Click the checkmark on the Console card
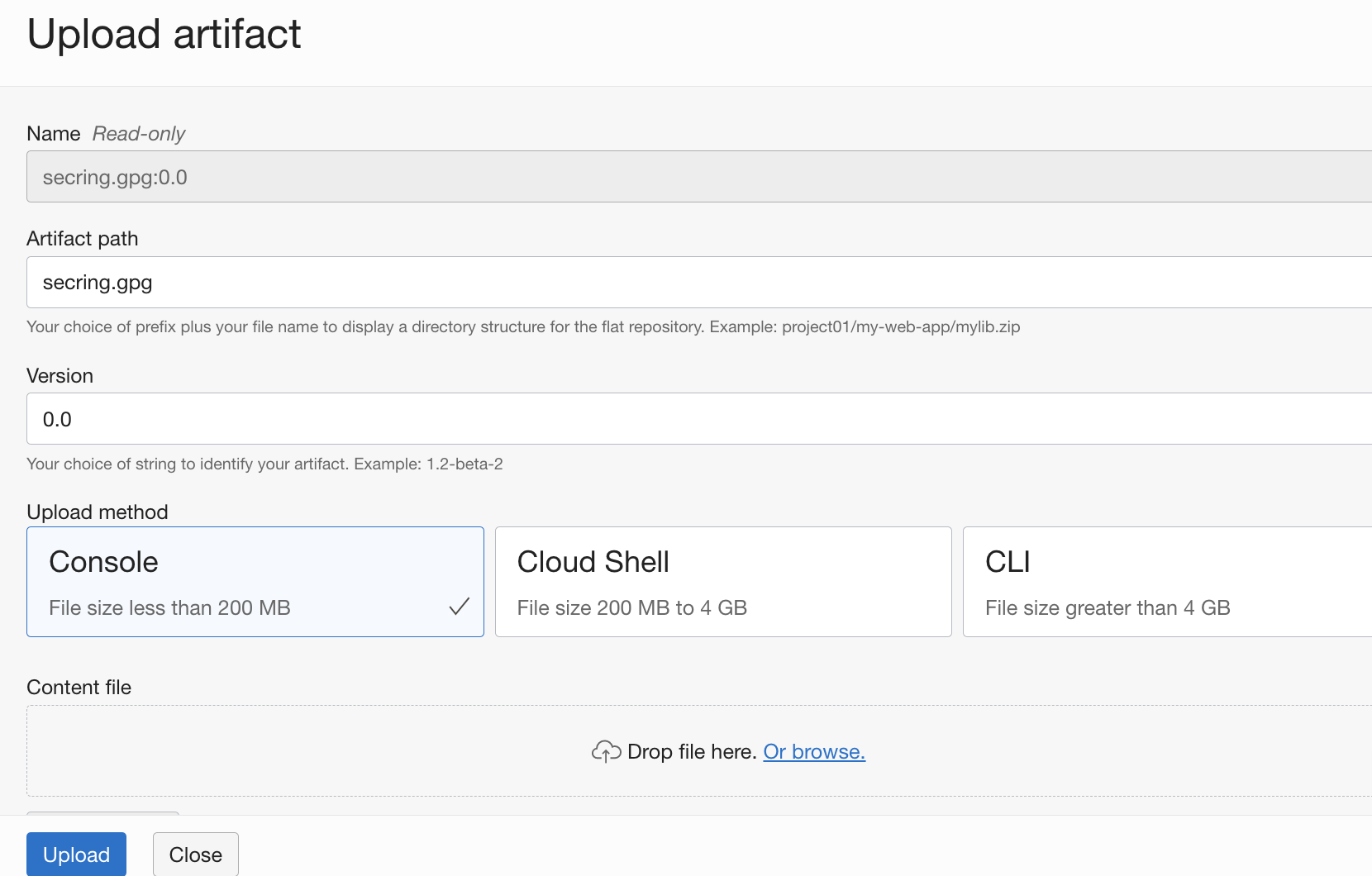The image size is (1372, 876). click(460, 607)
